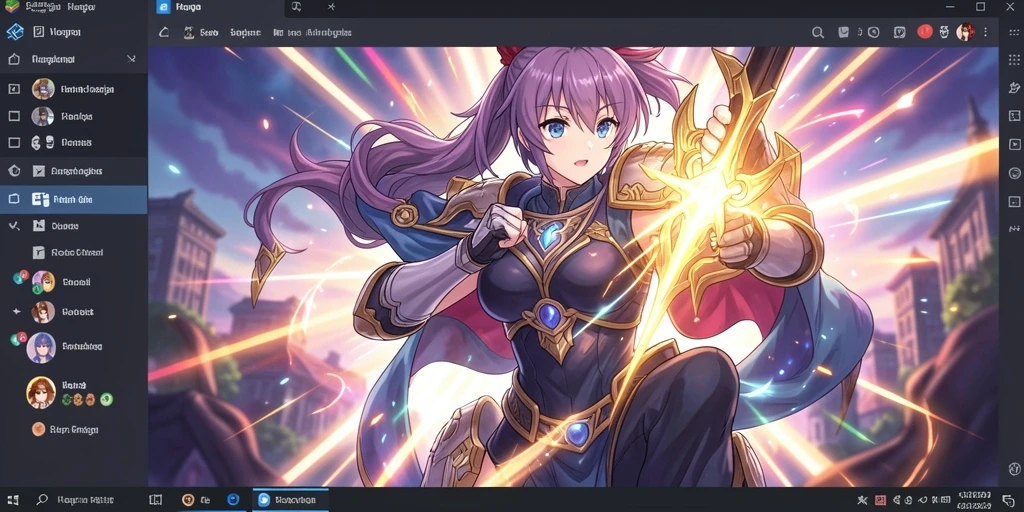The image size is (1024, 512).
Task: Click the wave-shaped icon in the right sidebar
Action: (x=1014, y=229)
